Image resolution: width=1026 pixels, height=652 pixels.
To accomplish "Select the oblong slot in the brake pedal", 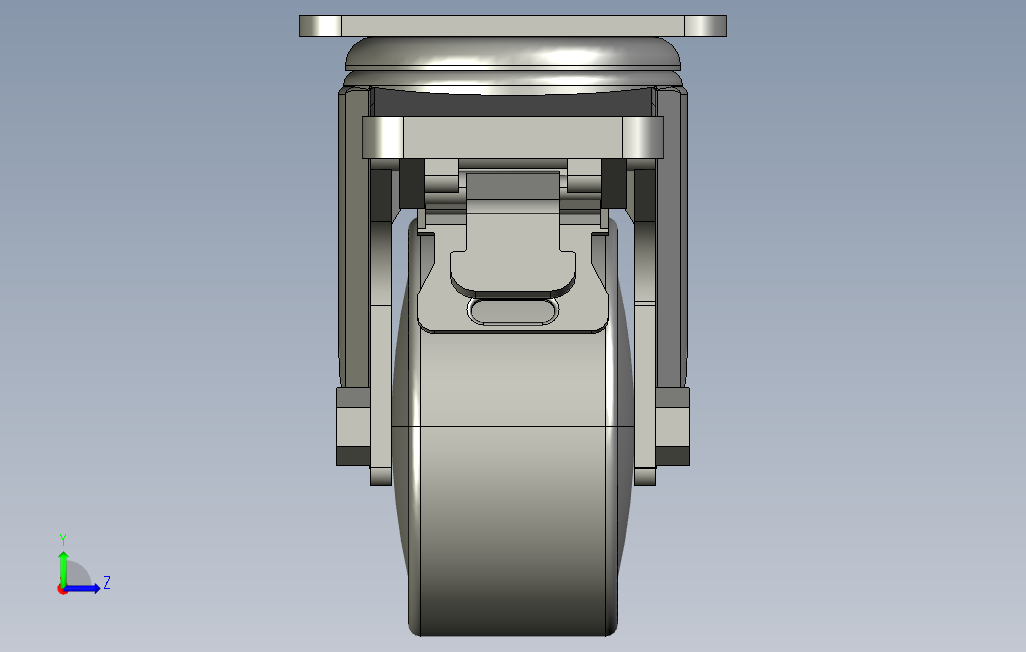I will coord(513,311).
